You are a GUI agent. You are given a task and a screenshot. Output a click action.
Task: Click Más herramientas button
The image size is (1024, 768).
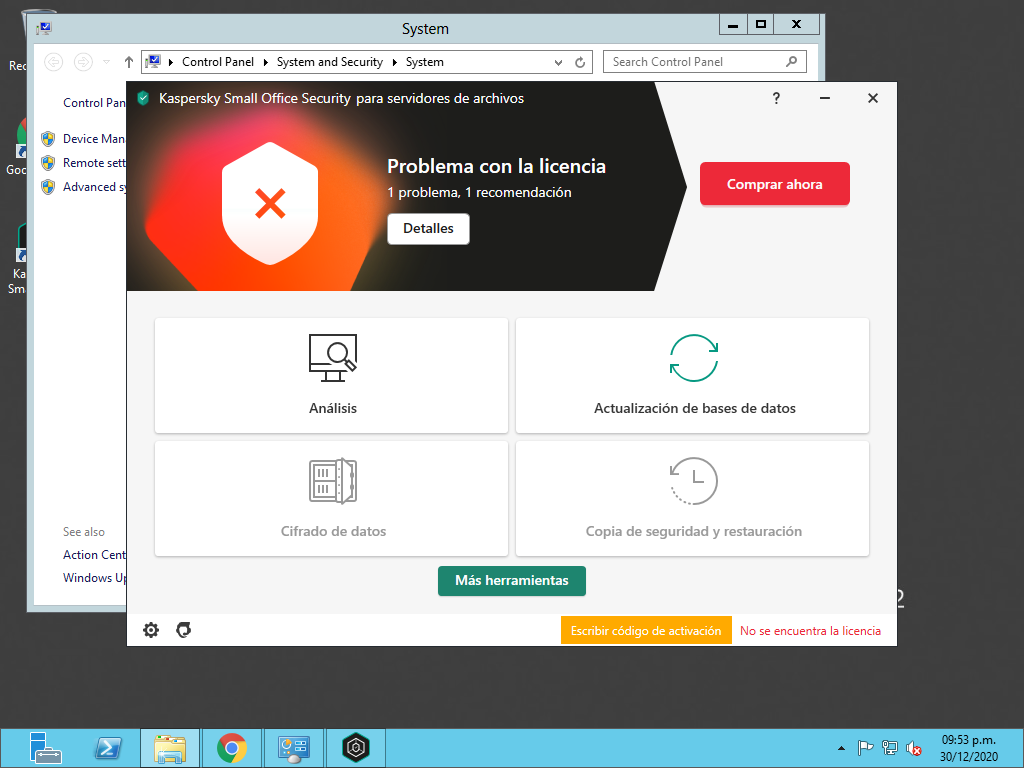pos(512,581)
